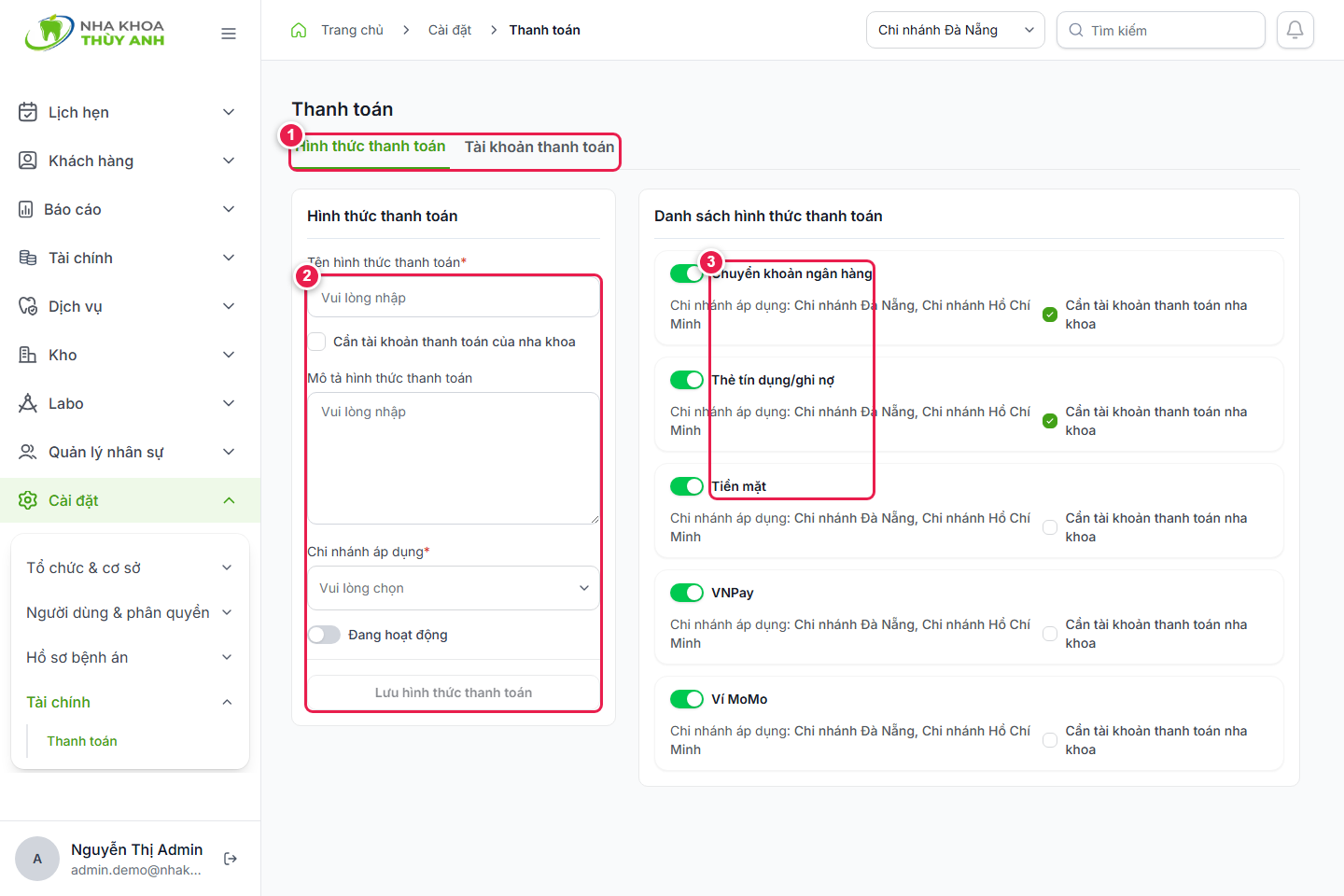Viewport: 1344px width, 896px height.
Task: Open notifications bell icon
Action: coord(1295,30)
